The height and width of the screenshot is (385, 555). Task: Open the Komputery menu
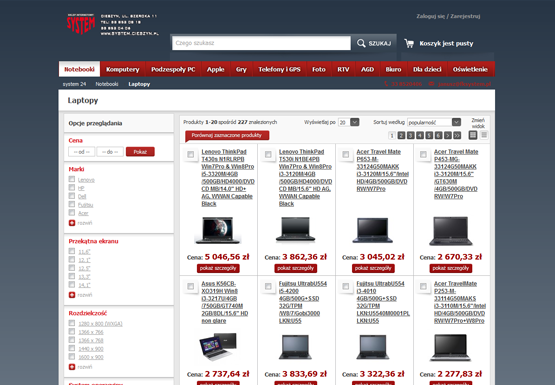pos(122,69)
